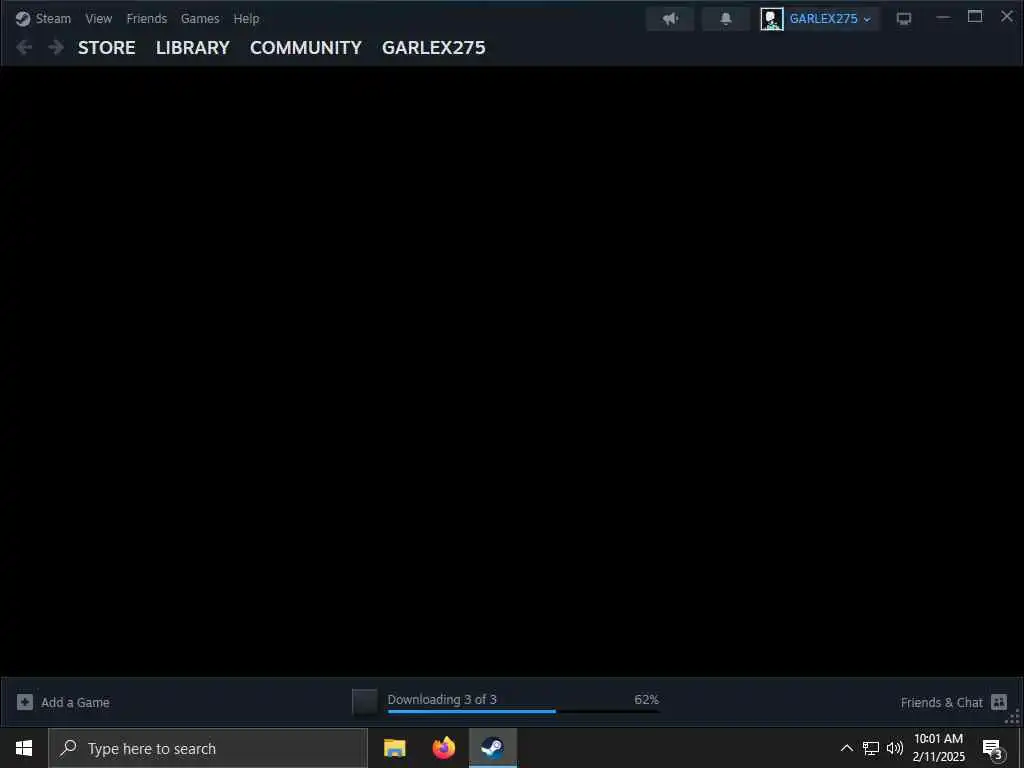This screenshot has width=1024, height=768.
Task: Open the notifications bell icon
Action: point(726,19)
